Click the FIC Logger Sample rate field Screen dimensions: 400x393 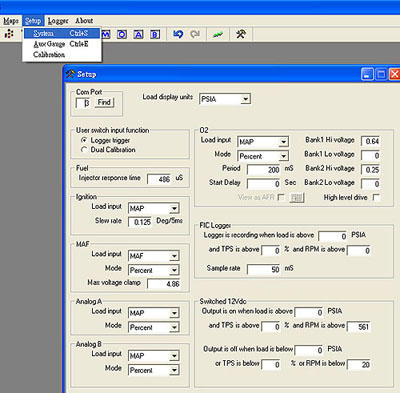pyautogui.click(x=264, y=269)
